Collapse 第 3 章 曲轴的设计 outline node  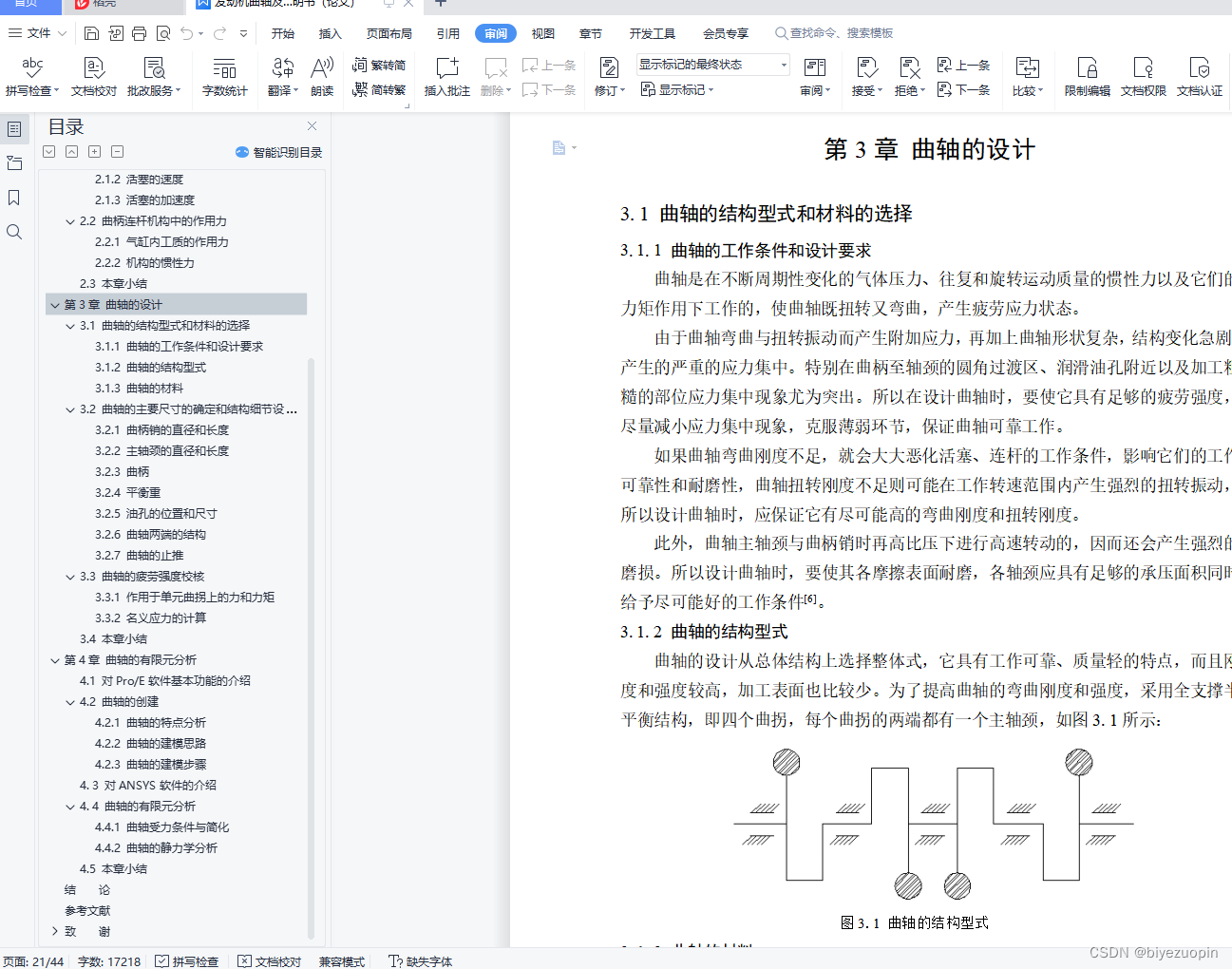(54, 305)
